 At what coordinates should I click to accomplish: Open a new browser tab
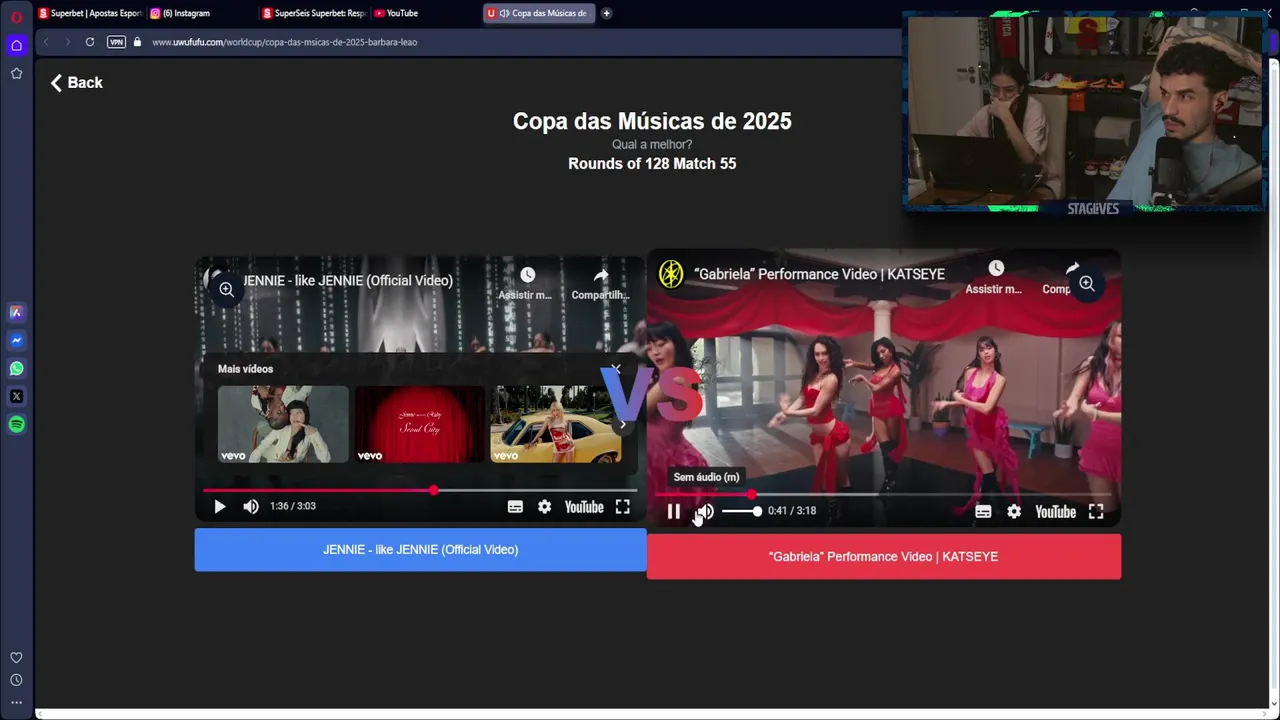pos(606,13)
